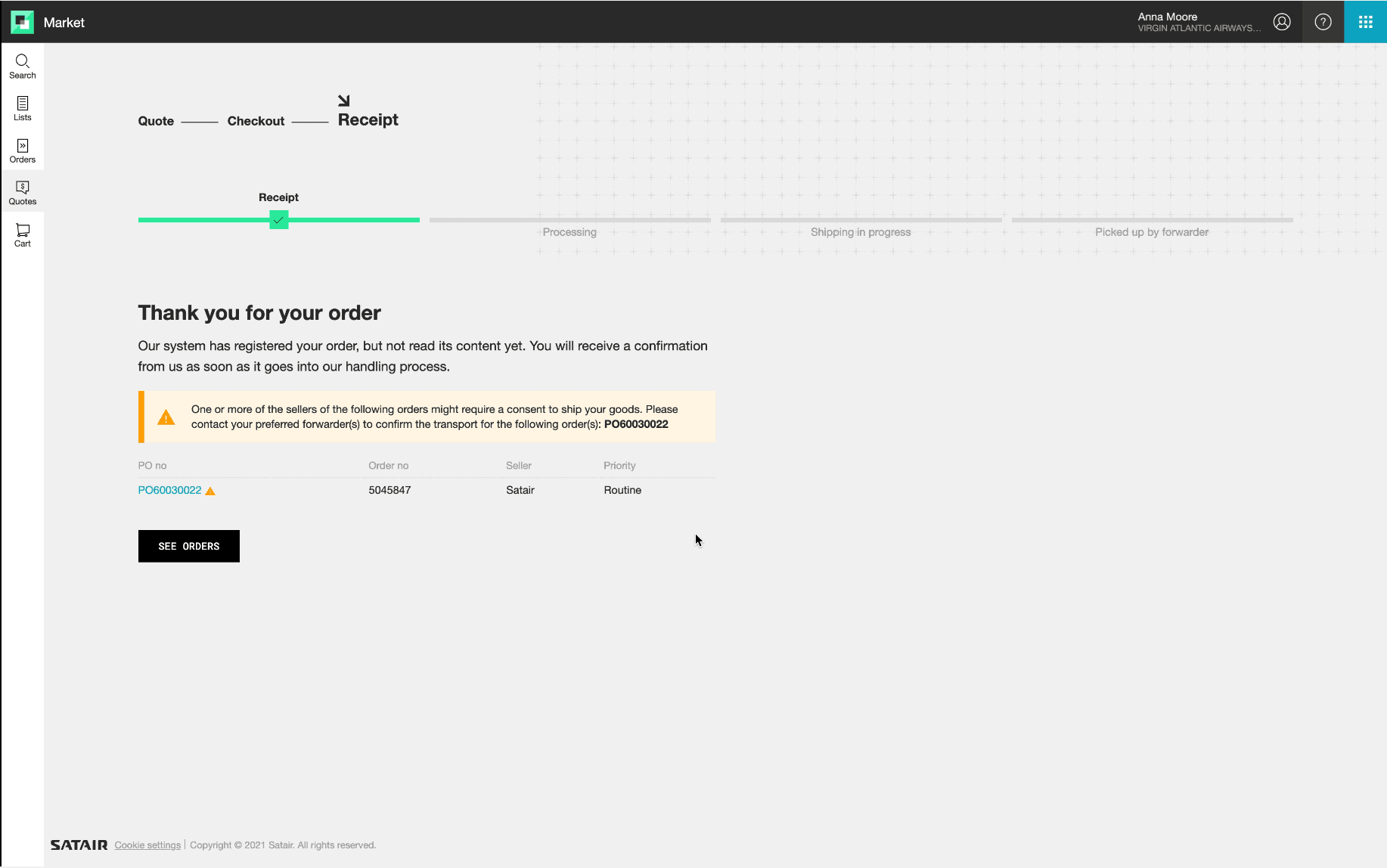1387x868 pixels.
Task: Click the orange alert icon in notice banner
Action: (166, 417)
